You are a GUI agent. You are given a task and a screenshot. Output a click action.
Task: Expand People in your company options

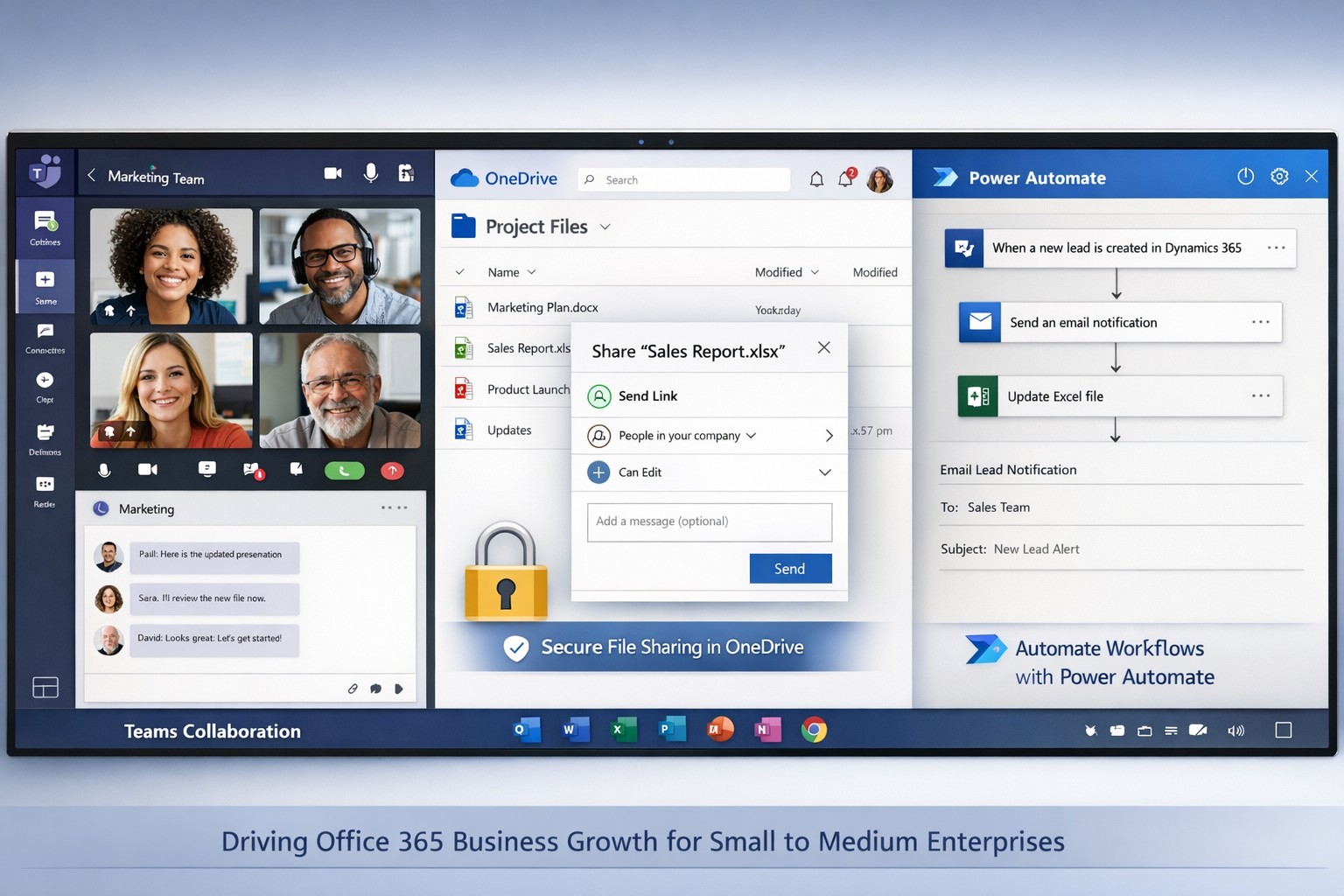coord(829,436)
